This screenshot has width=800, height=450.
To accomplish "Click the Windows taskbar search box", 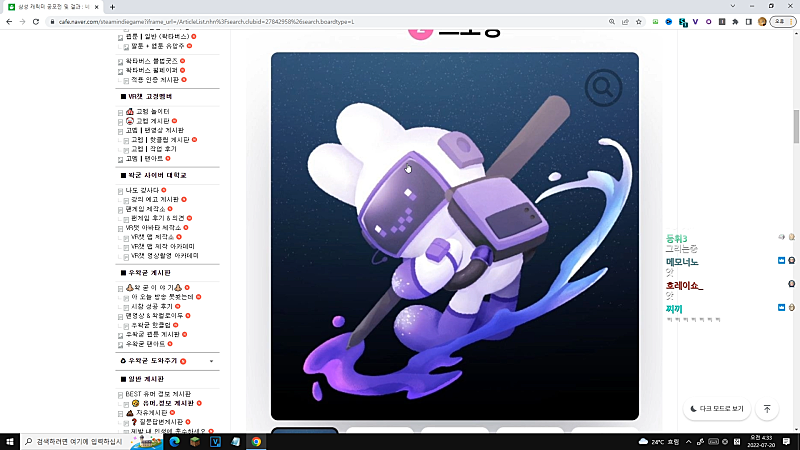I will click(92, 442).
